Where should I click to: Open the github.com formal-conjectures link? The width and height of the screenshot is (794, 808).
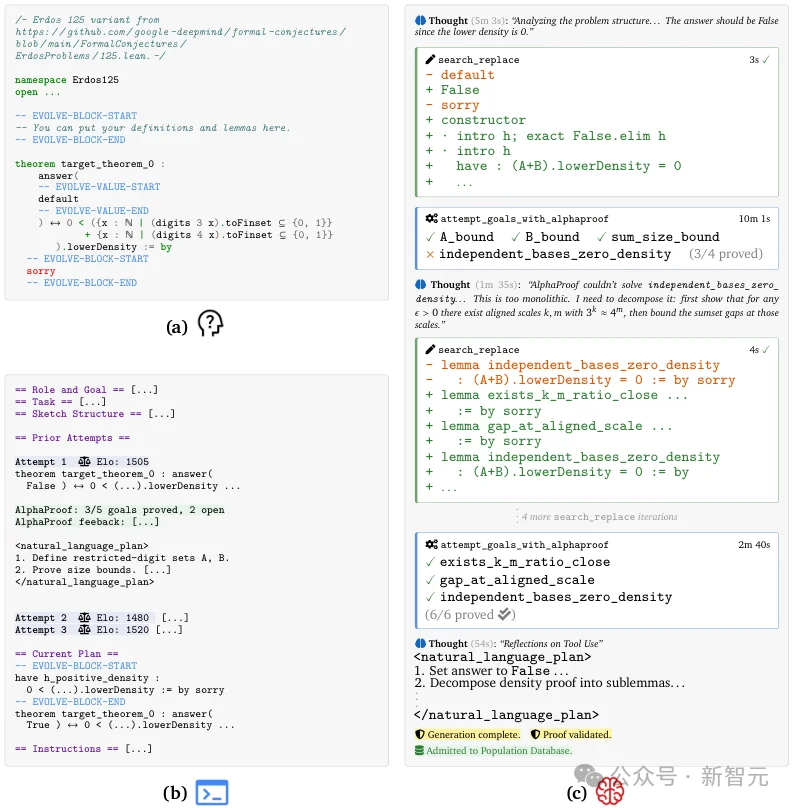coord(180,38)
